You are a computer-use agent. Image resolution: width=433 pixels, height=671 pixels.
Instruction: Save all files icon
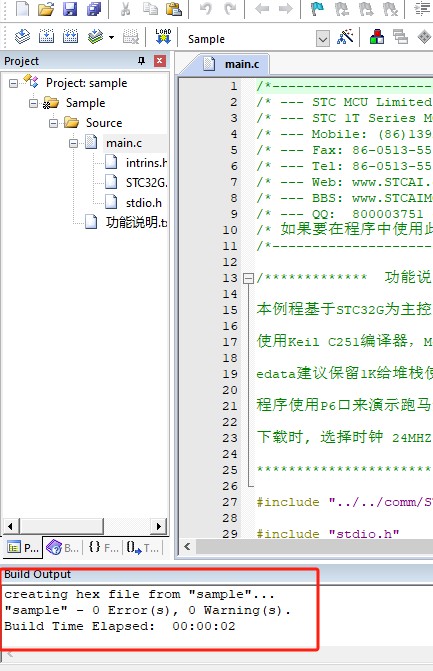(94, 8)
